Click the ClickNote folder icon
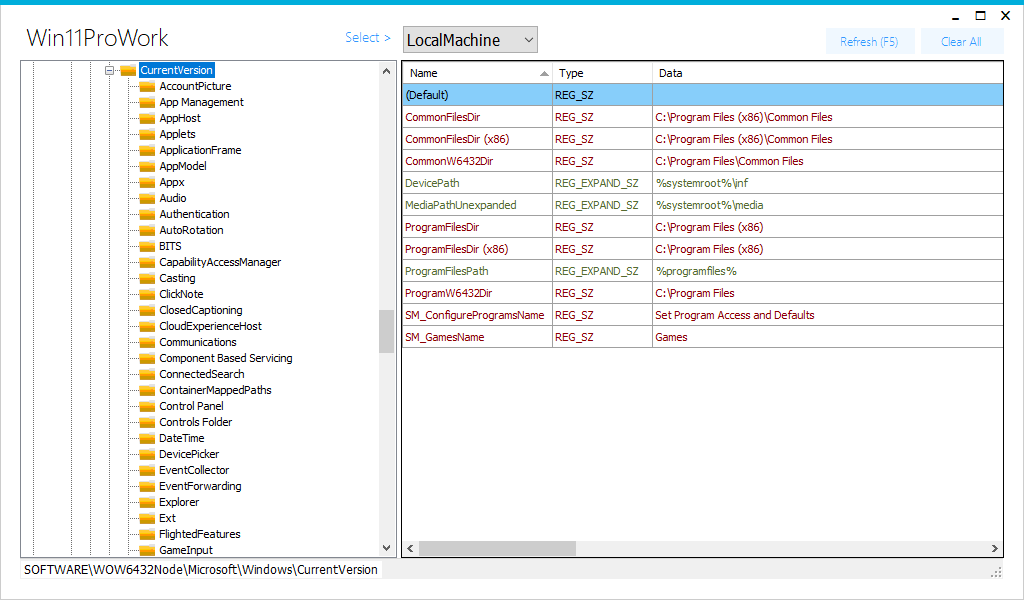 point(148,294)
